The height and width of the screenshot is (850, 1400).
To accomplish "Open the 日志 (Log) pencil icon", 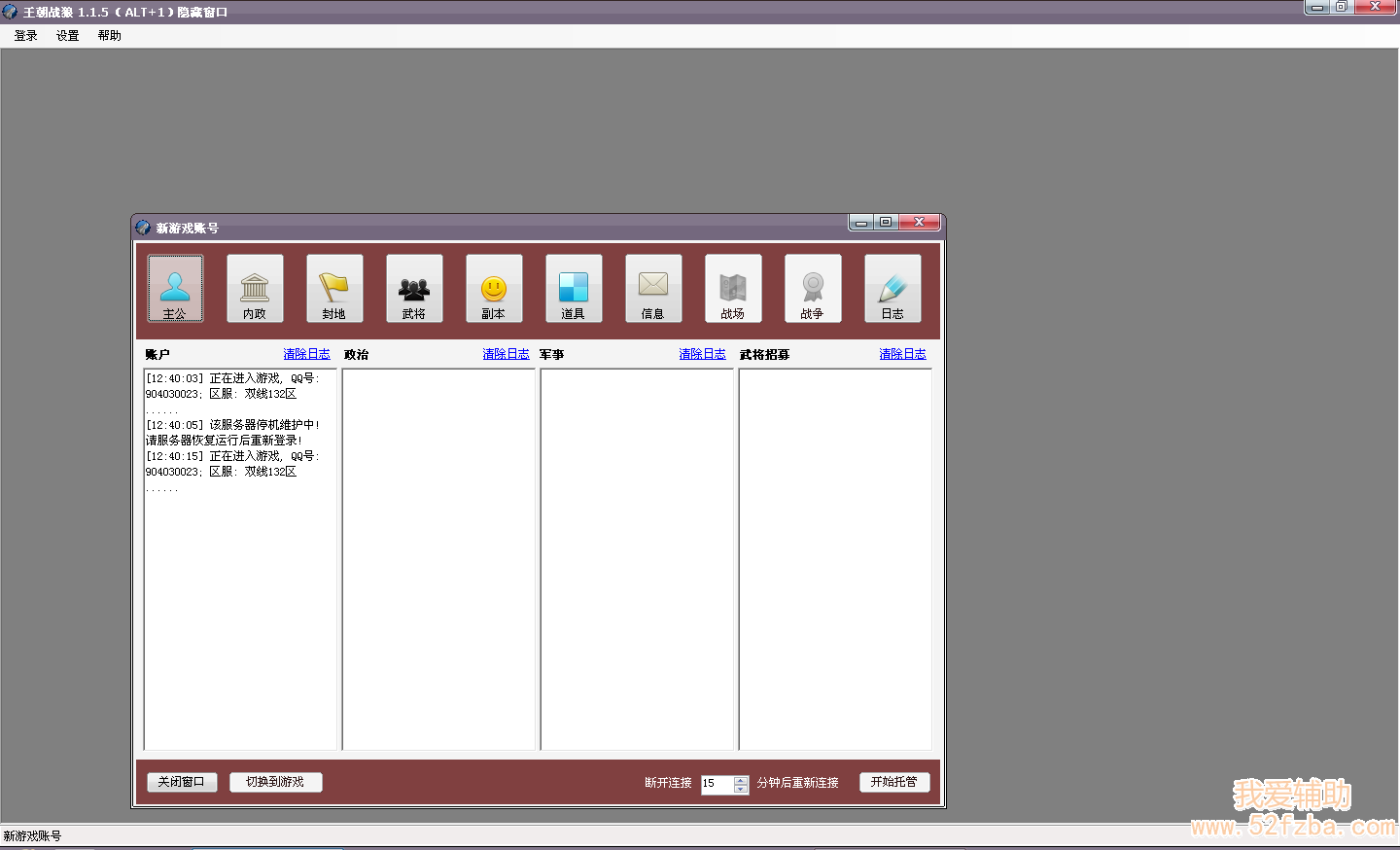I will click(x=892, y=288).
